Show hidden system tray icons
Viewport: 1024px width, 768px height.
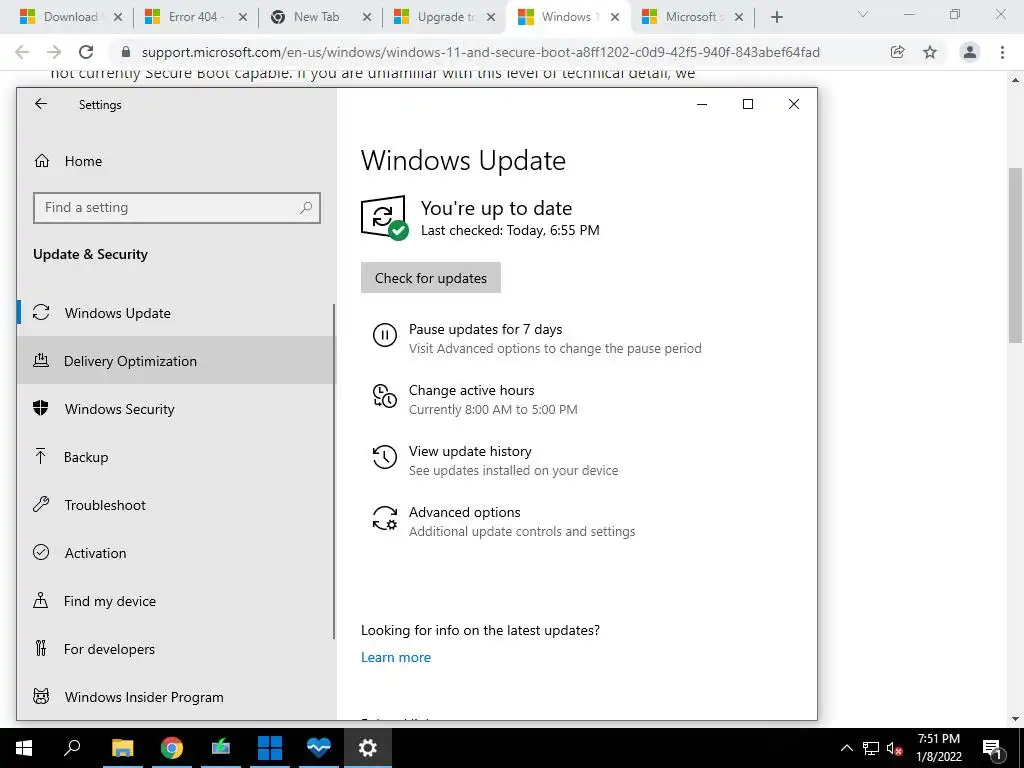pyautogui.click(x=846, y=748)
